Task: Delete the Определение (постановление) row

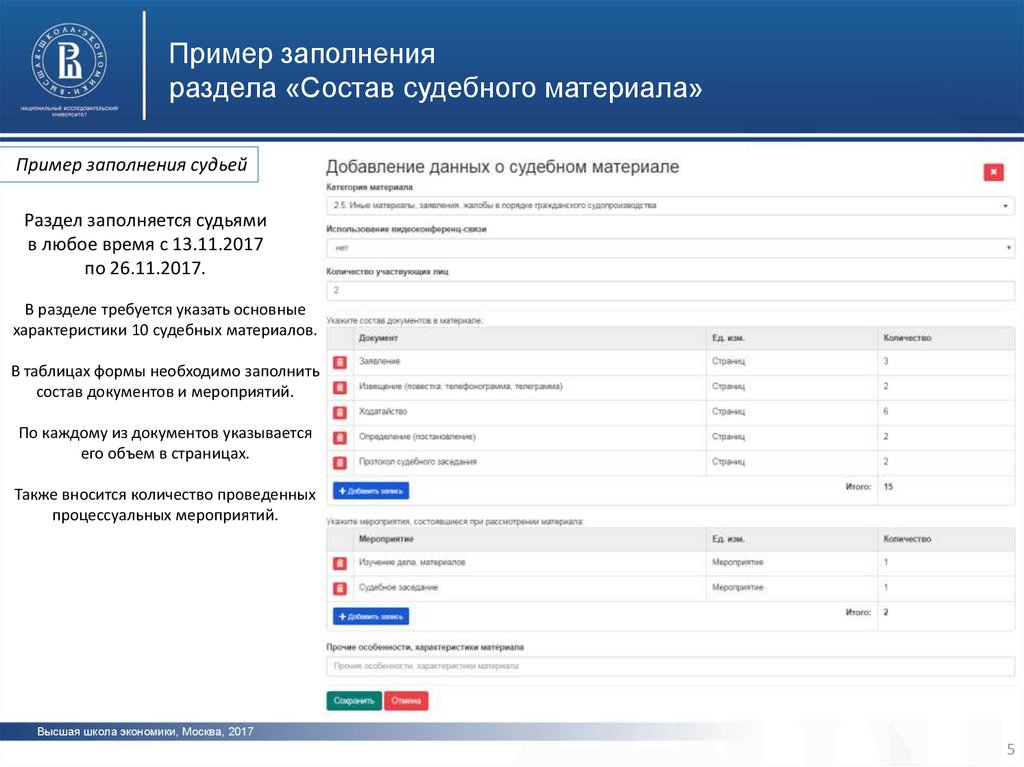Action: pos(339,437)
